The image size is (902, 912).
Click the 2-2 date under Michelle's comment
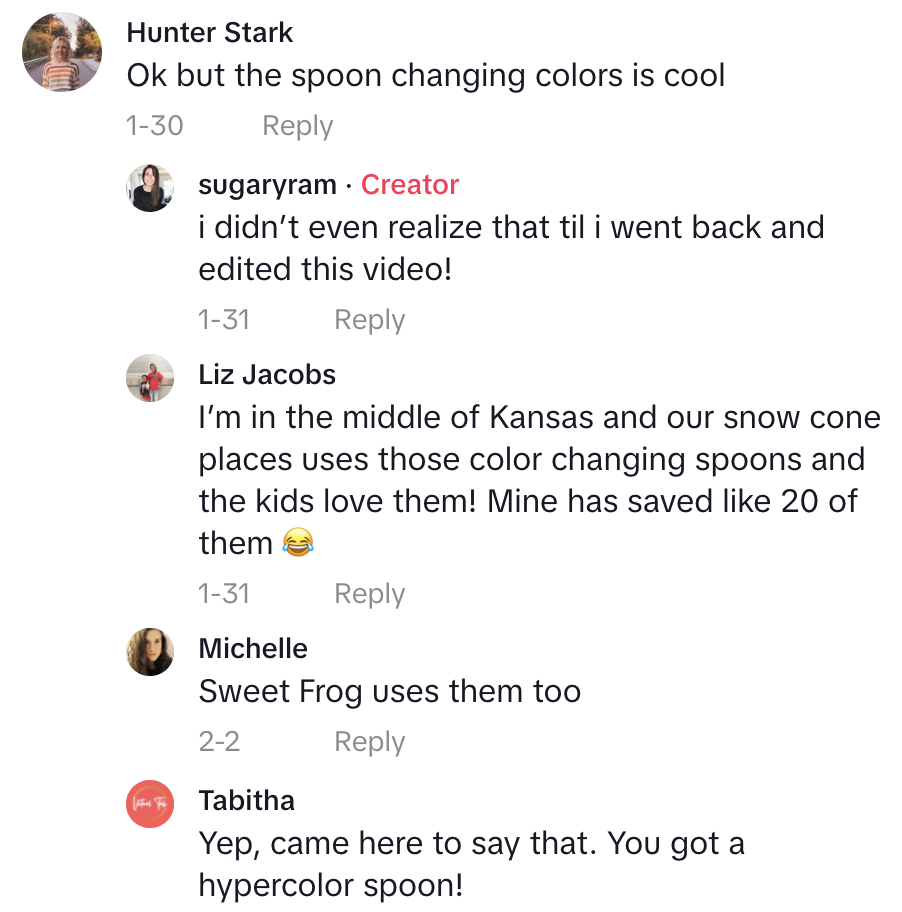[x=219, y=742]
